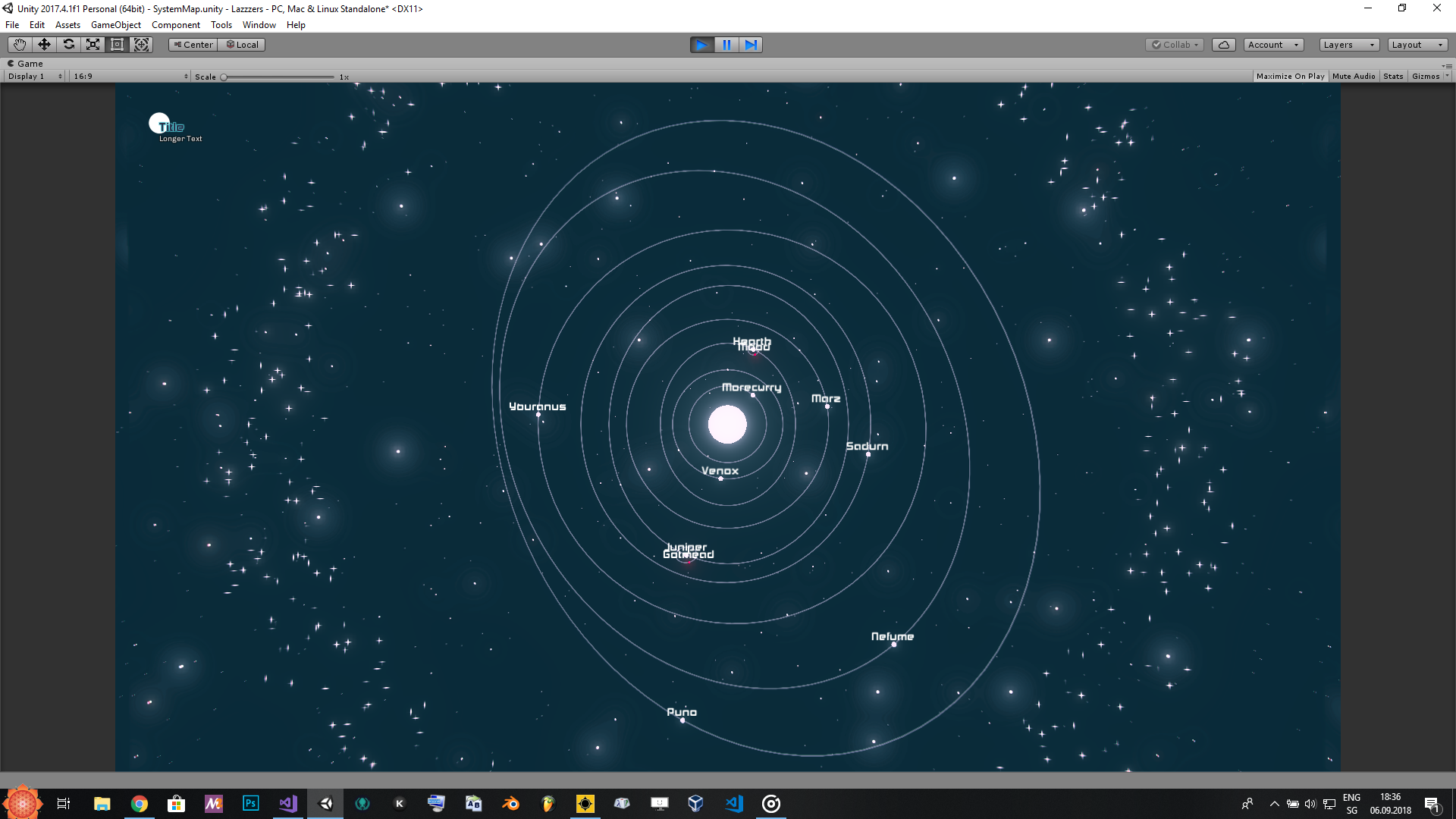Toggle Mute Audio in Game view
1456x819 pixels.
point(1354,77)
